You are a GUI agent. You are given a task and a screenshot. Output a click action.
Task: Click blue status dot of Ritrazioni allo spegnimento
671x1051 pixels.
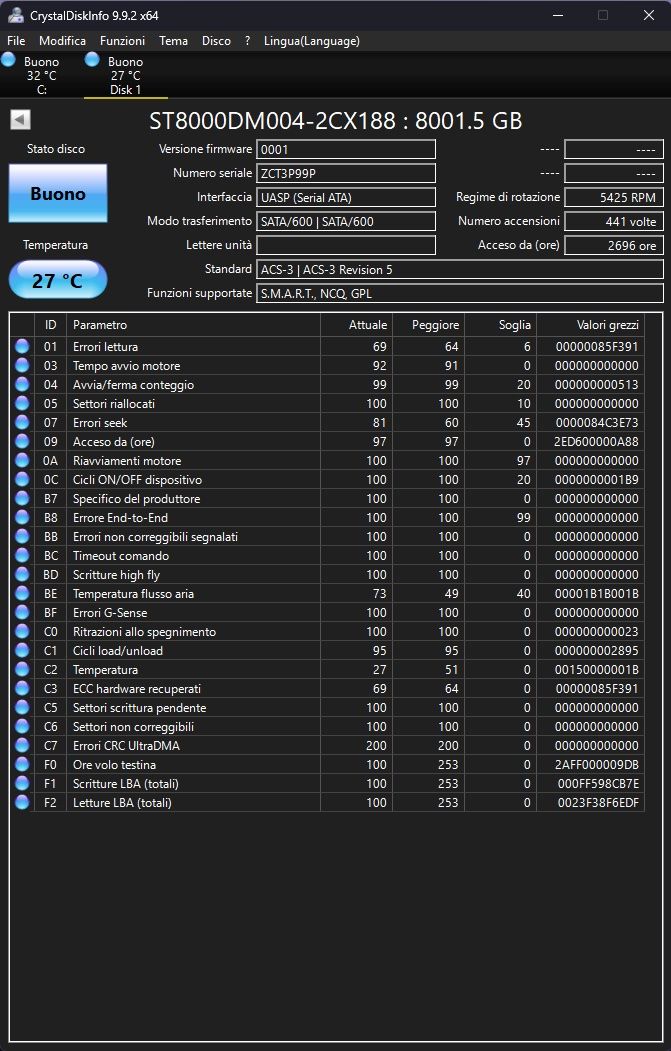pyautogui.click(x=22, y=631)
